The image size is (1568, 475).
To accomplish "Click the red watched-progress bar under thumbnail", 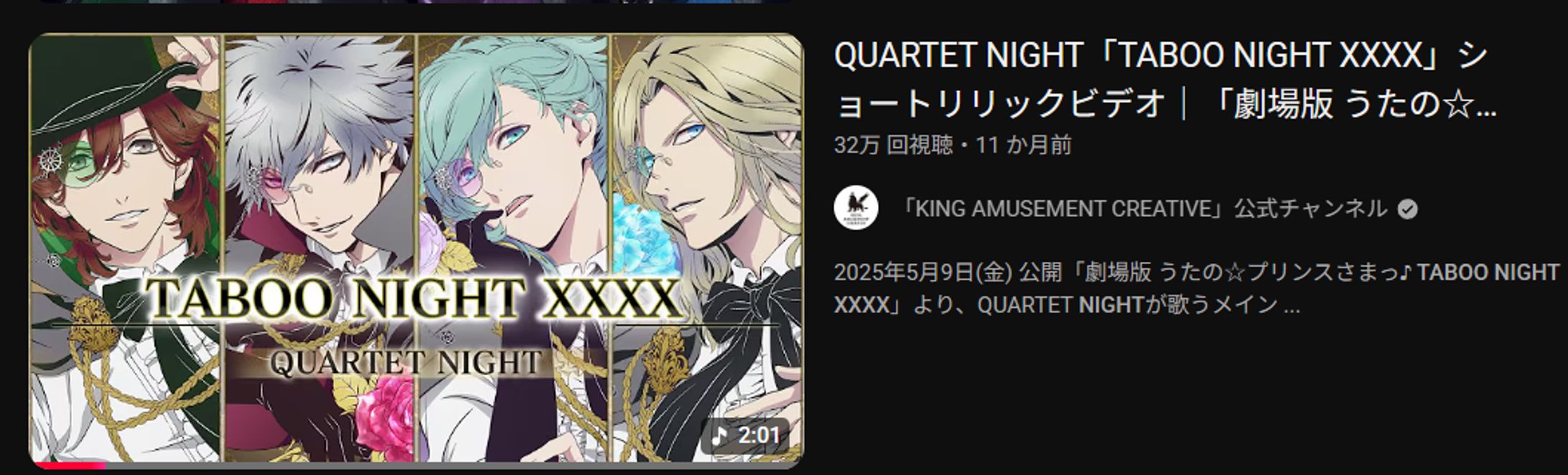I will 68,466.
